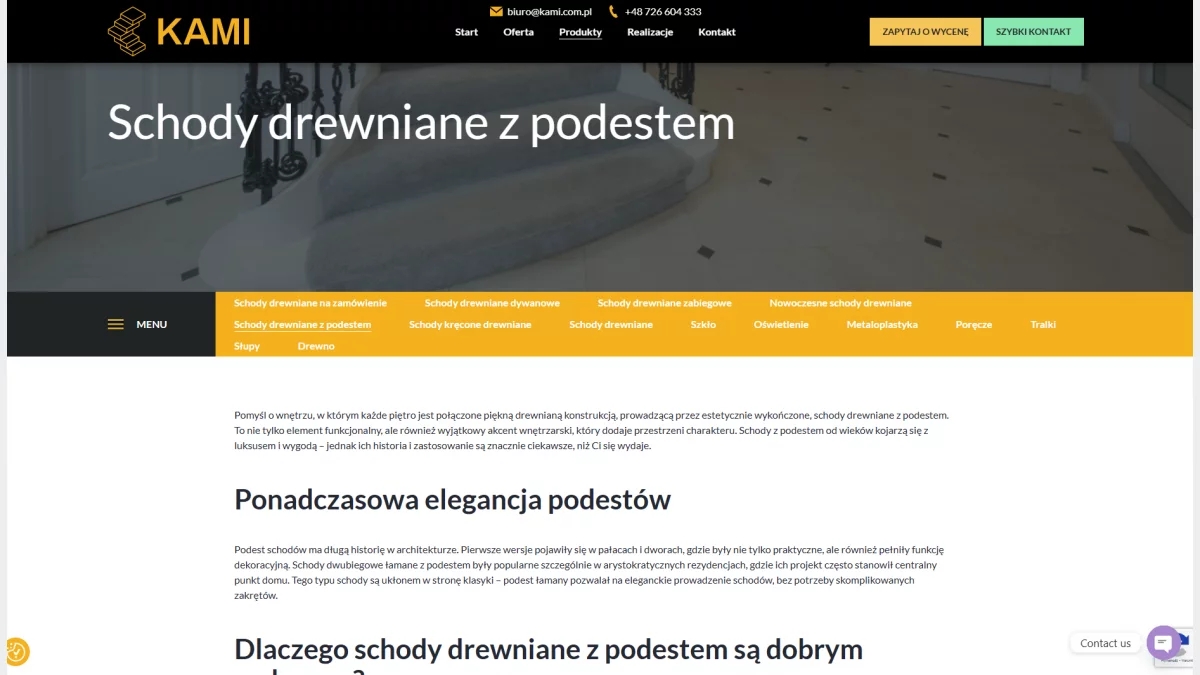This screenshot has width=1200, height=675.
Task: Go to Schody drewniane zabiegowe
Action: coord(665,303)
